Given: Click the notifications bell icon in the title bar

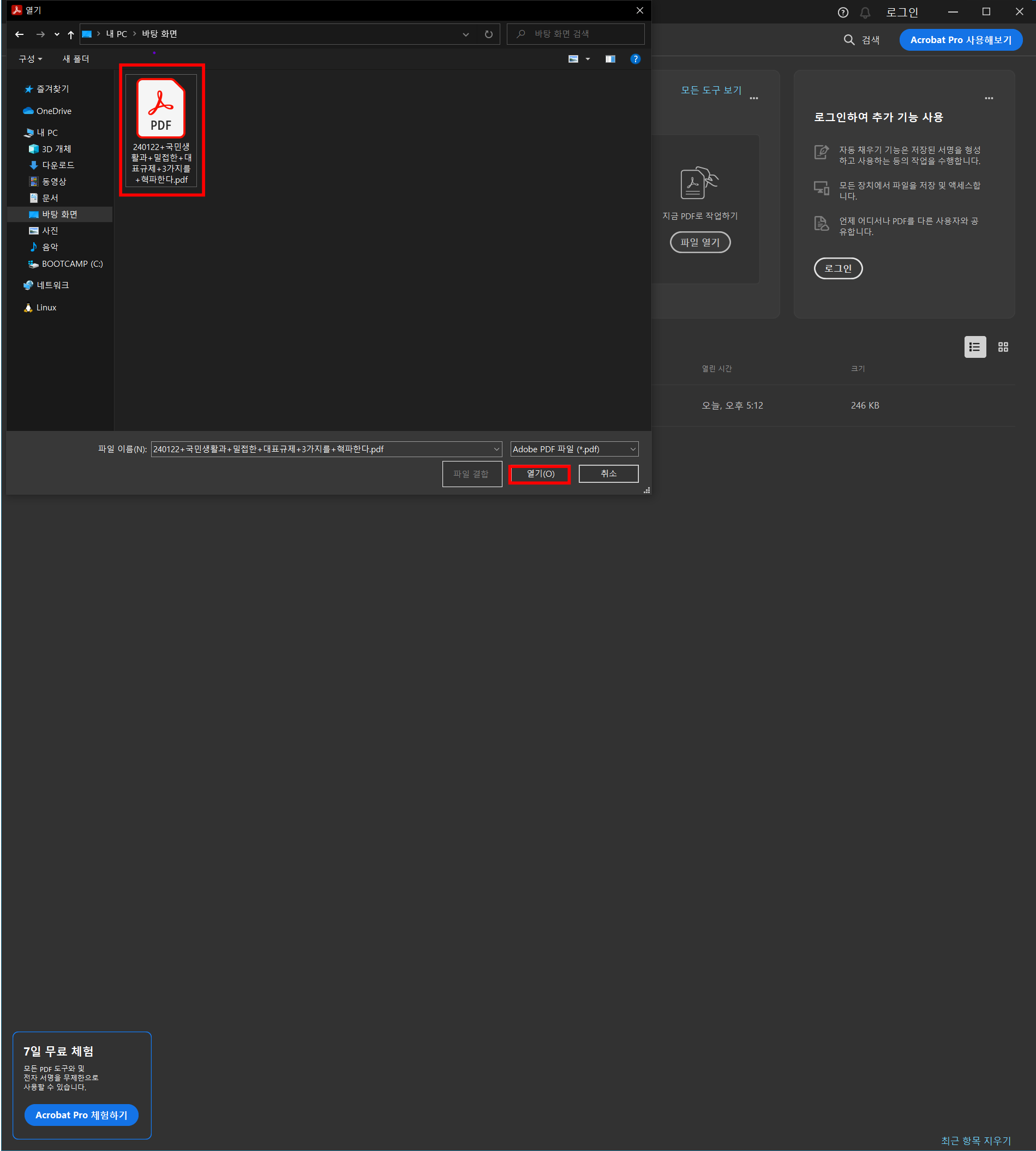Looking at the screenshot, I should [865, 12].
